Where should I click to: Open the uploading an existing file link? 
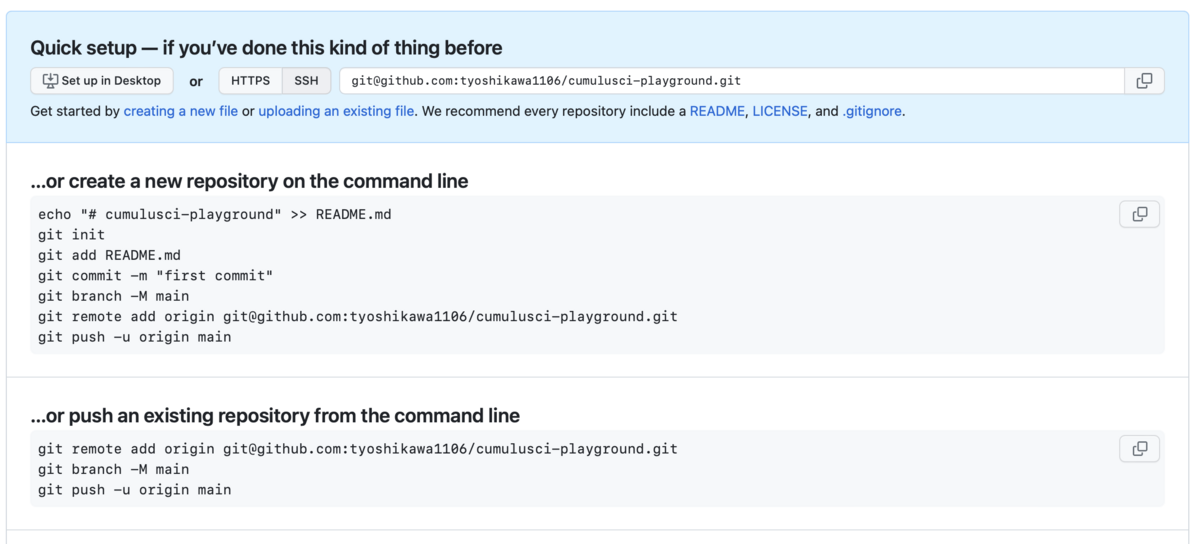tap(336, 111)
